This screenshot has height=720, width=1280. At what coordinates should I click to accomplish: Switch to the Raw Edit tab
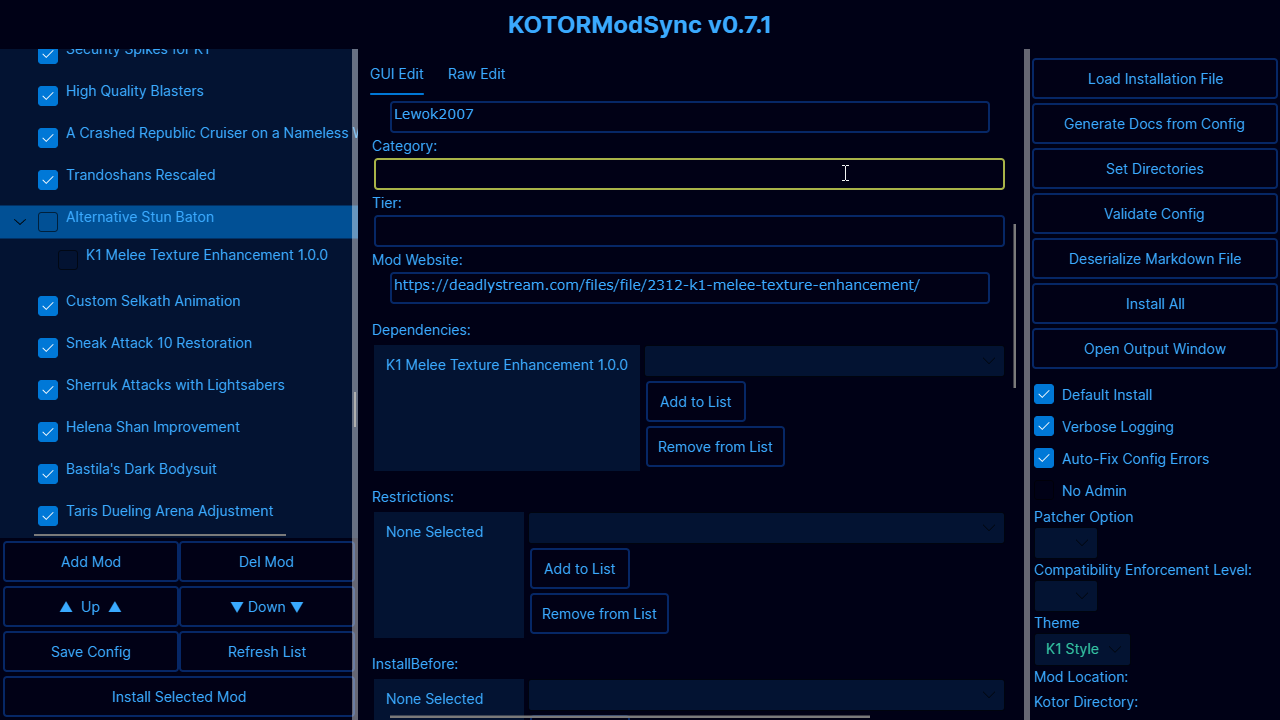pyautogui.click(x=476, y=74)
